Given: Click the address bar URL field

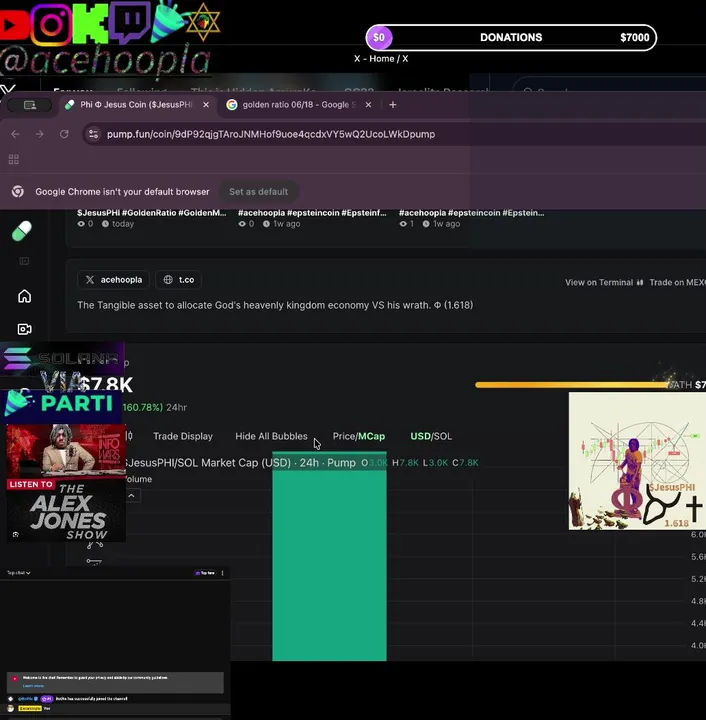Looking at the screenshot, I should (395, 134).
